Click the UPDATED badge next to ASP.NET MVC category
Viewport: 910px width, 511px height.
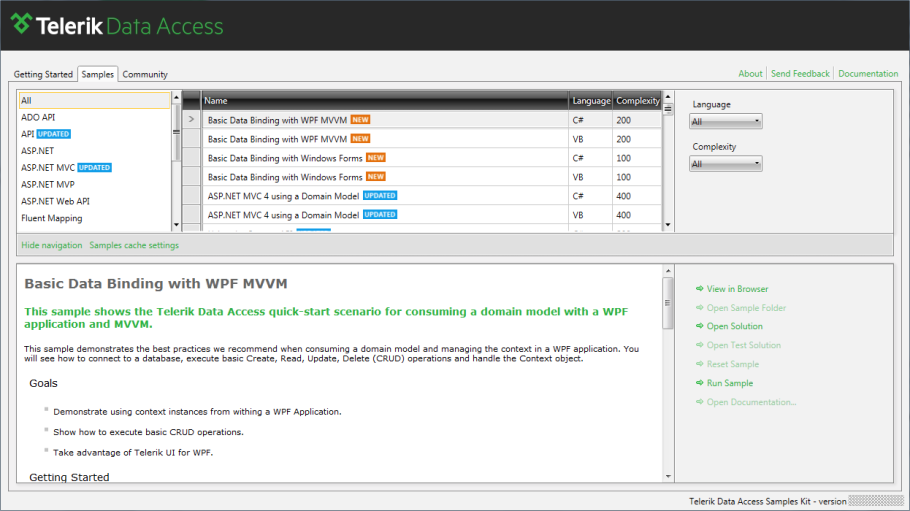(x=94, y=168)
